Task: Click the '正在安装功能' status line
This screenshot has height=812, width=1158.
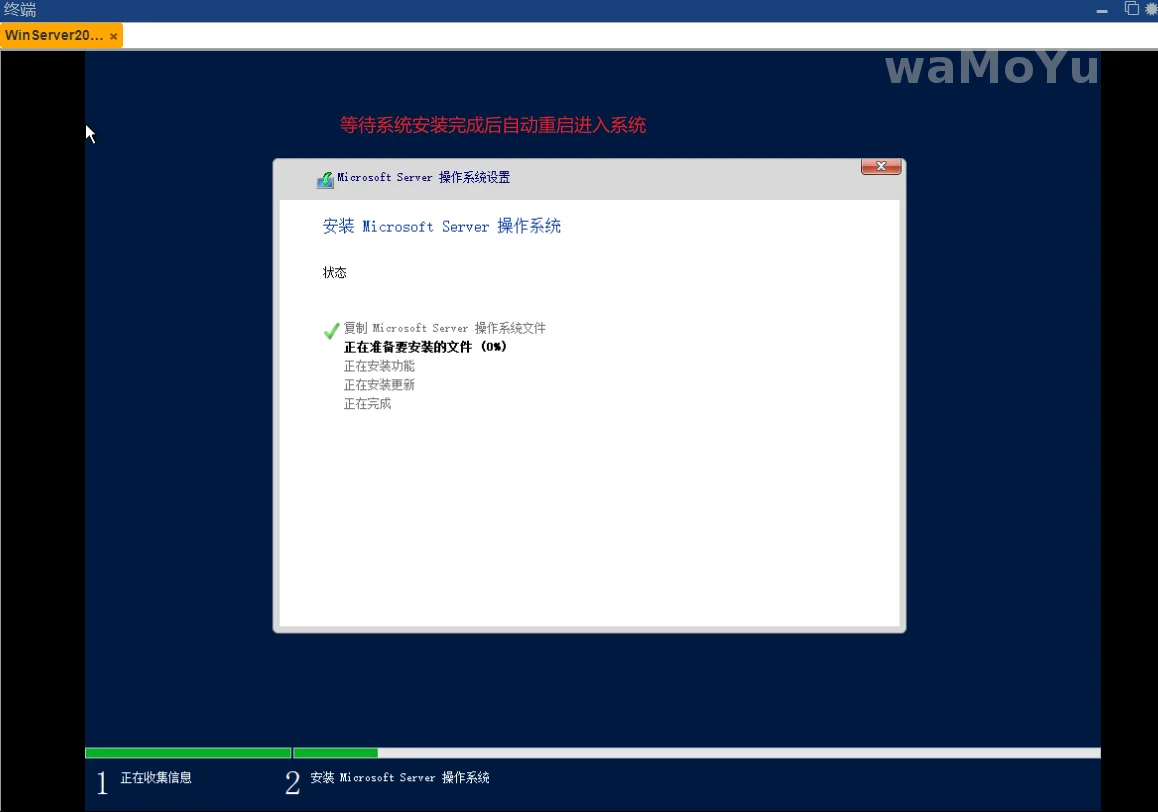Action: (x=379, y=366)
